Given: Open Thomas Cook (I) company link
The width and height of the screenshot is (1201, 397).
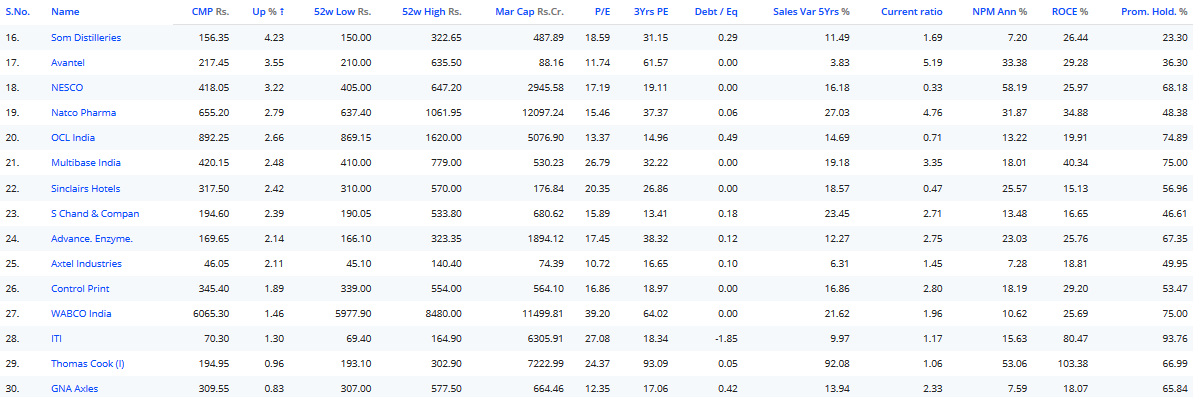Looking at the screenshot, I should click(x=88, y=363).
